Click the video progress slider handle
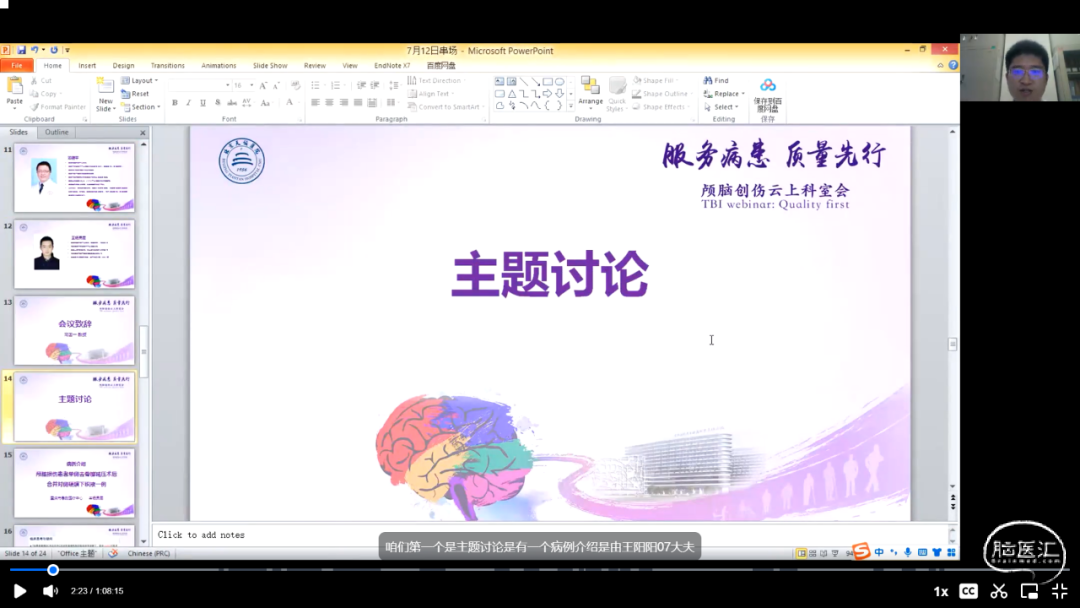Screen dimensions: 1080x608 pos(53,570)
